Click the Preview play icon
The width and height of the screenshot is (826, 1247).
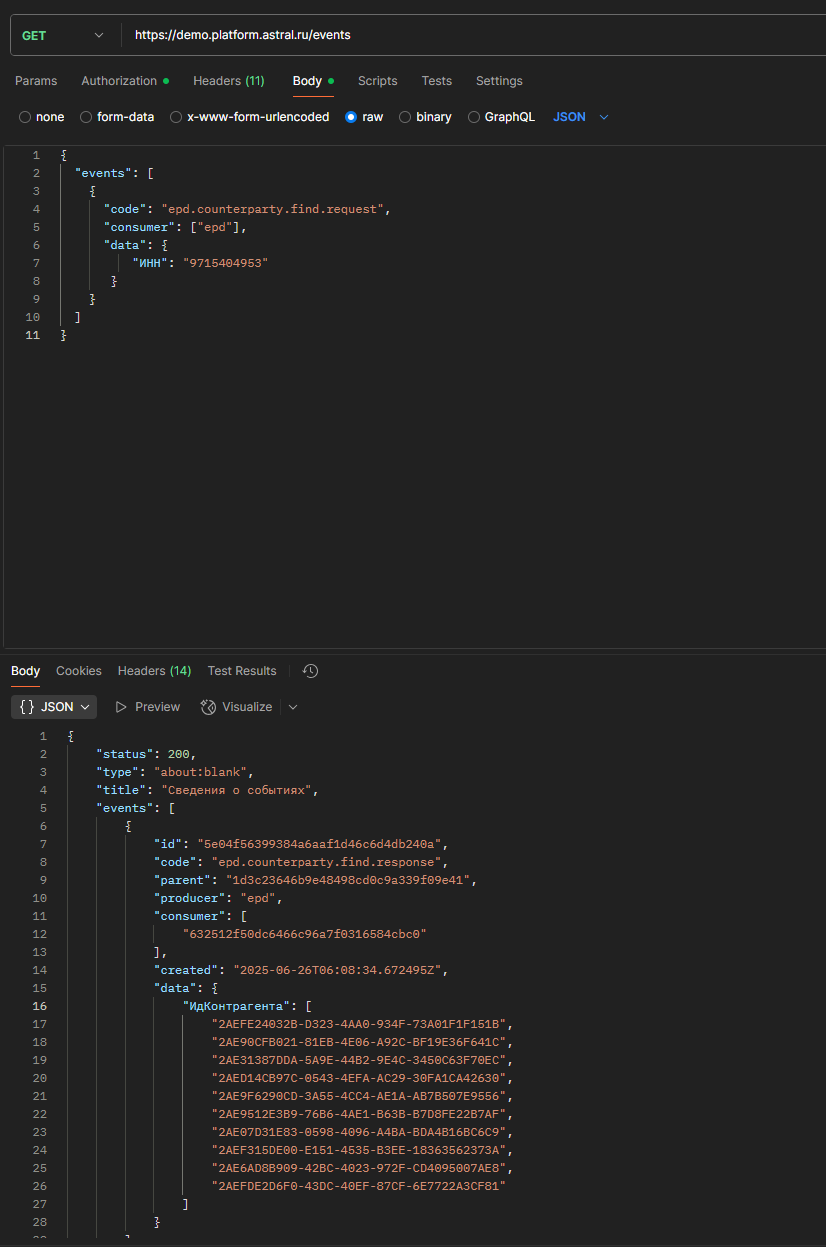(x=121, y=707)
